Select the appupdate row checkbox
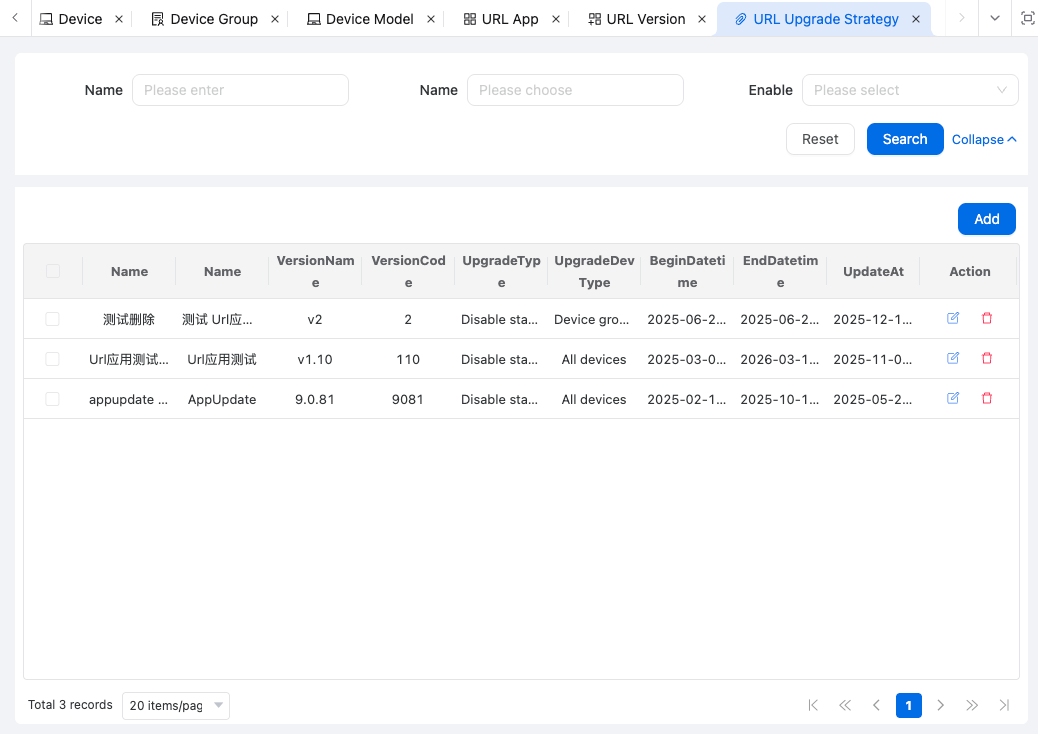 click(53, 399)
